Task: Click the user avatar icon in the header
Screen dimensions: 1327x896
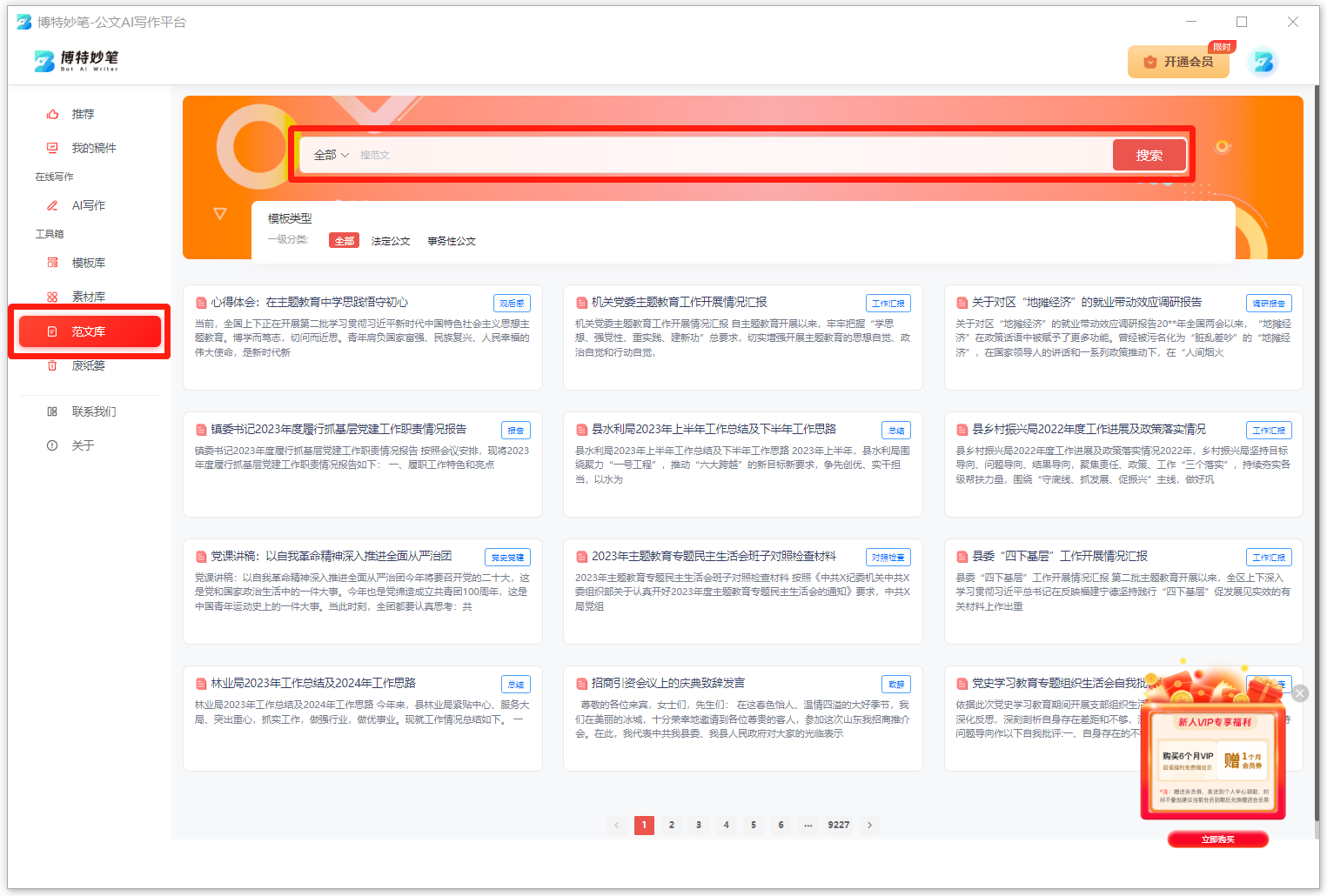Action: point(1263,62)
